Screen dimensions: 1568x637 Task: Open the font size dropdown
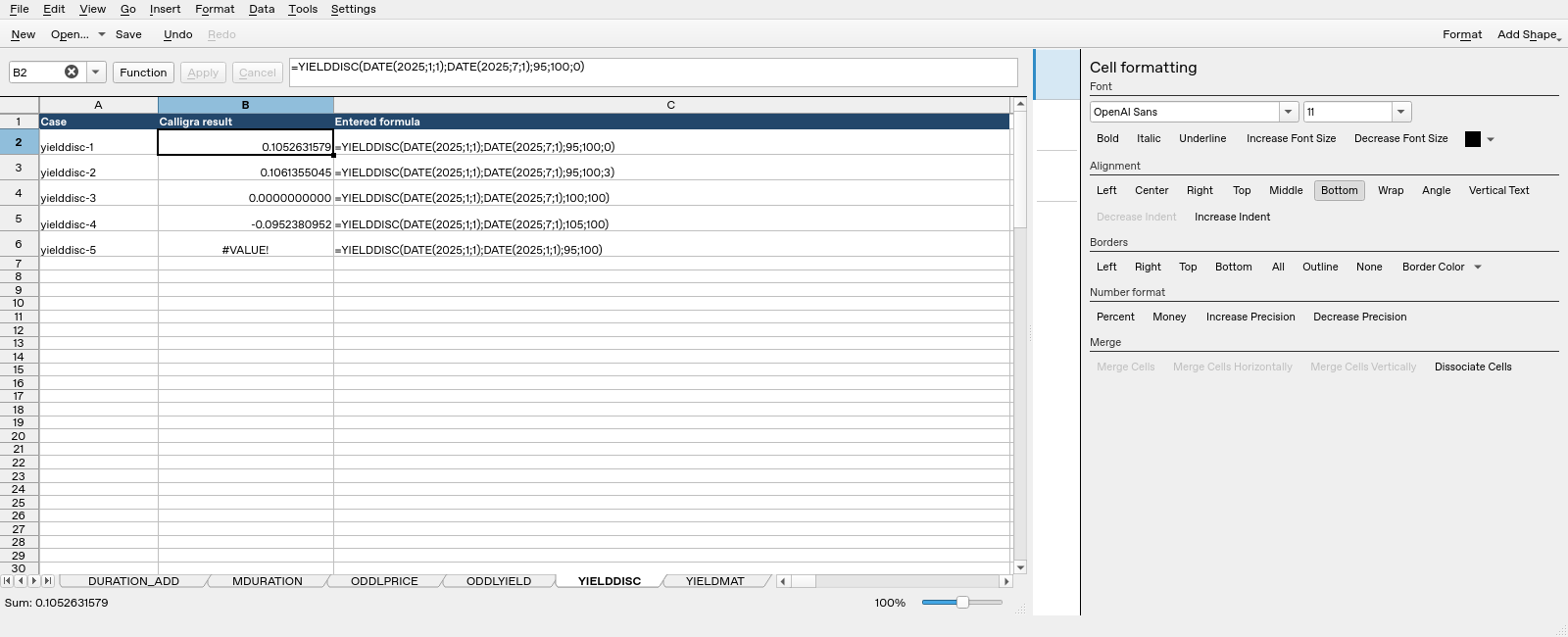pos(1401,112)
